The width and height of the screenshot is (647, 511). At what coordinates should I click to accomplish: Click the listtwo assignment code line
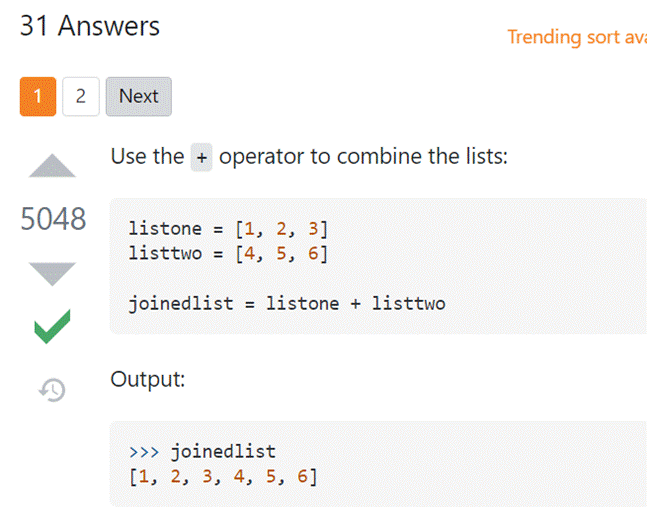pyautogui.click(x=228, y=253)
